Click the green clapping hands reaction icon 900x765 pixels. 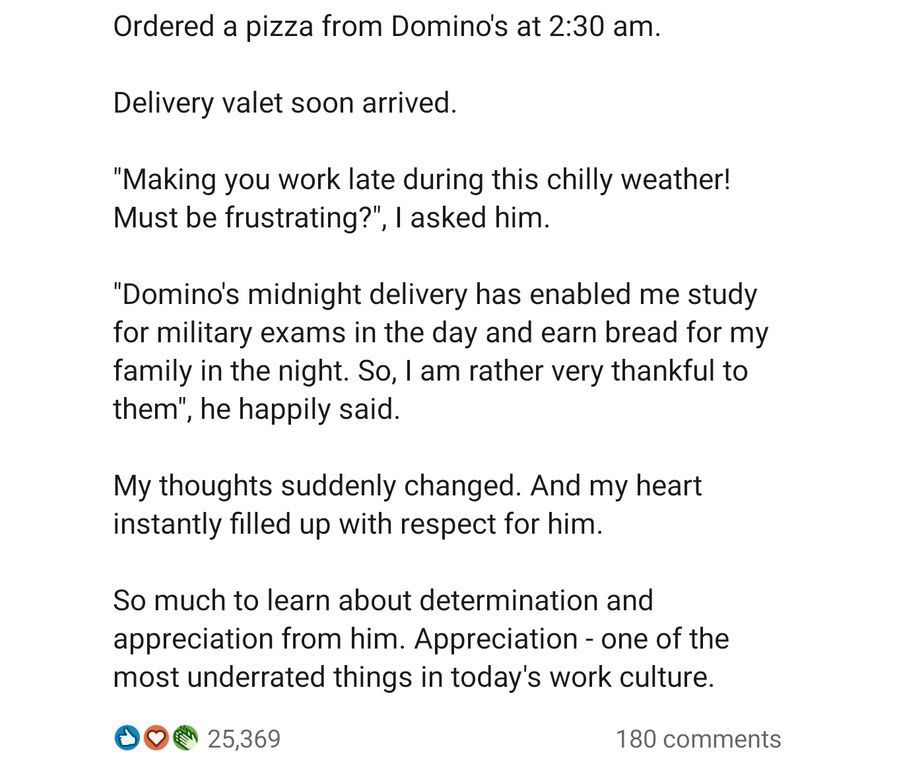tap(182, 739)
